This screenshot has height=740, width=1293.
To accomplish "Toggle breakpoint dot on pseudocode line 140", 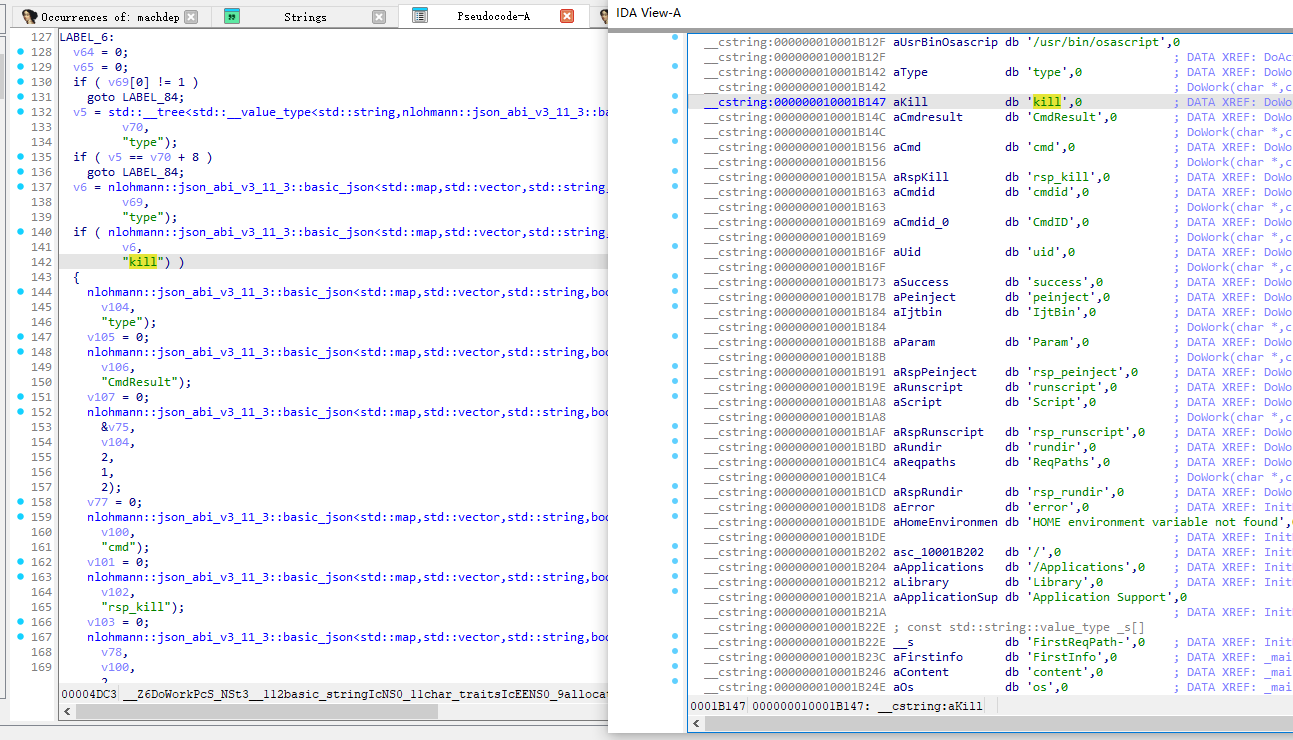I will click(21, 232).
